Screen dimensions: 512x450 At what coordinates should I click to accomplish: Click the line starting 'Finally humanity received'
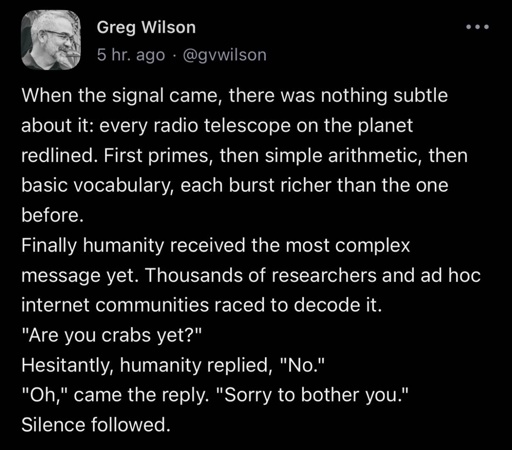tap(216, 246)
